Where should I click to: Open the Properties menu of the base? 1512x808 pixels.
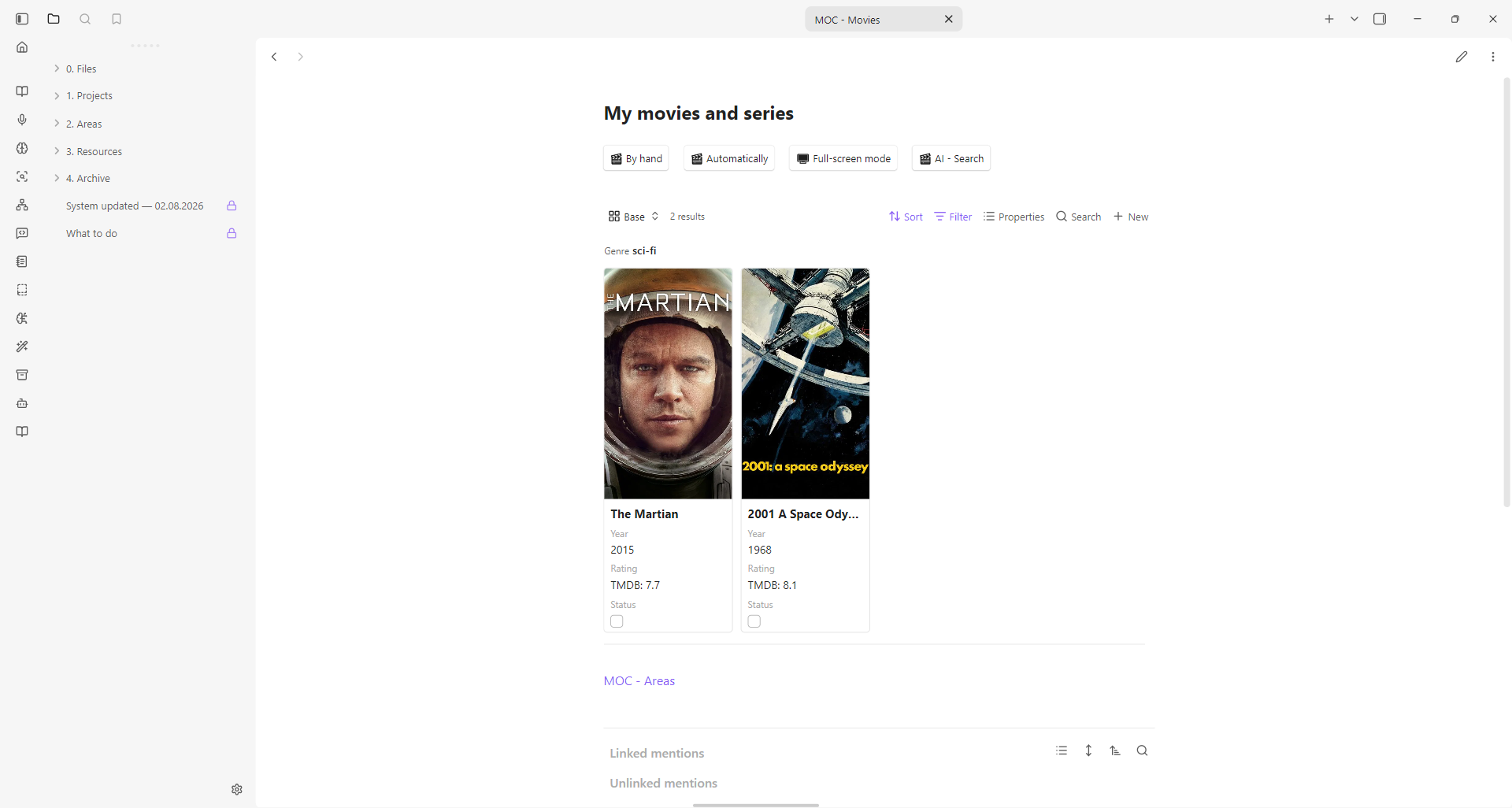point(1014,217)
